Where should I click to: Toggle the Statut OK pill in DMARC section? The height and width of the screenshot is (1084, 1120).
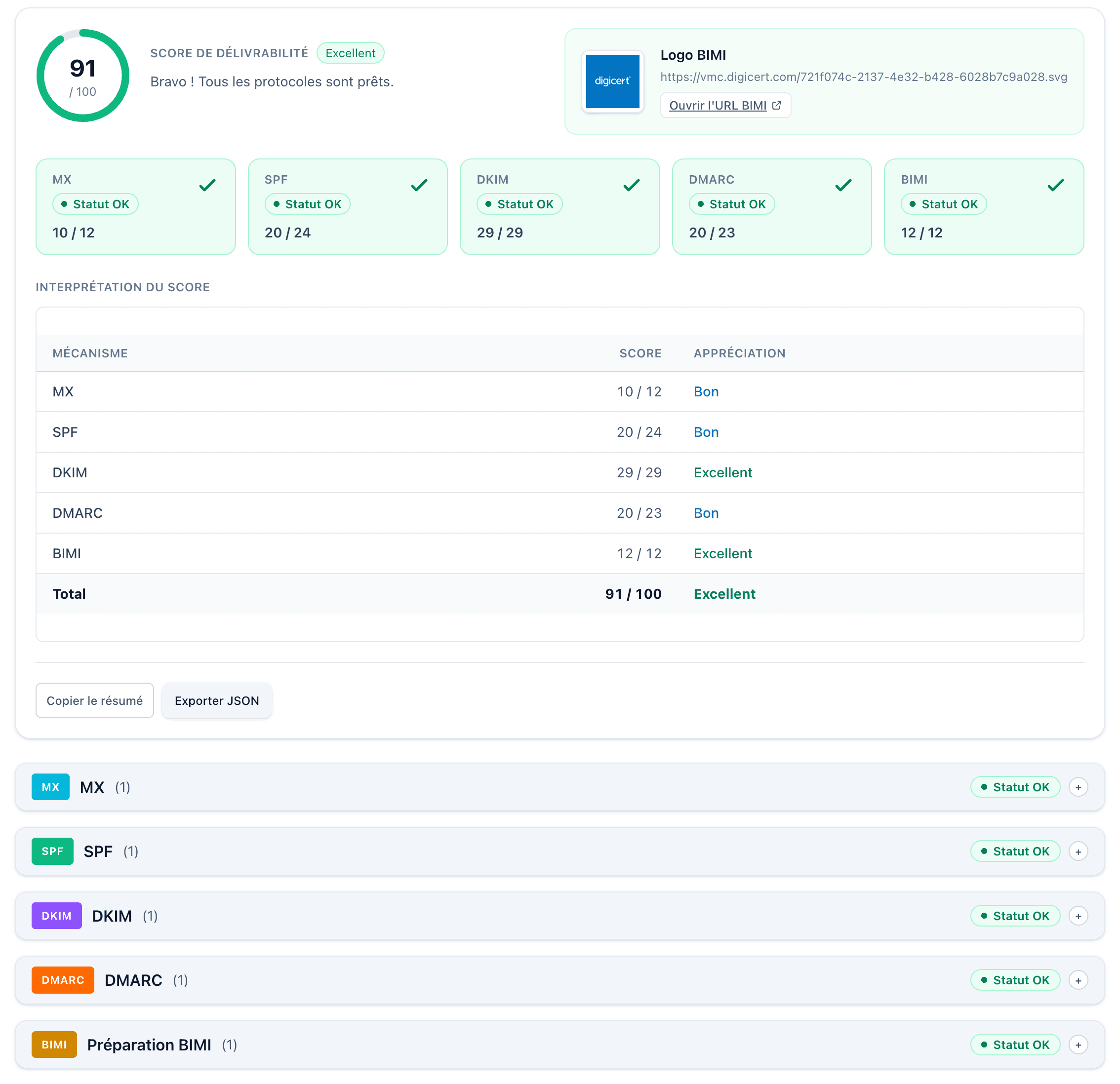(x=1015, y=980)
